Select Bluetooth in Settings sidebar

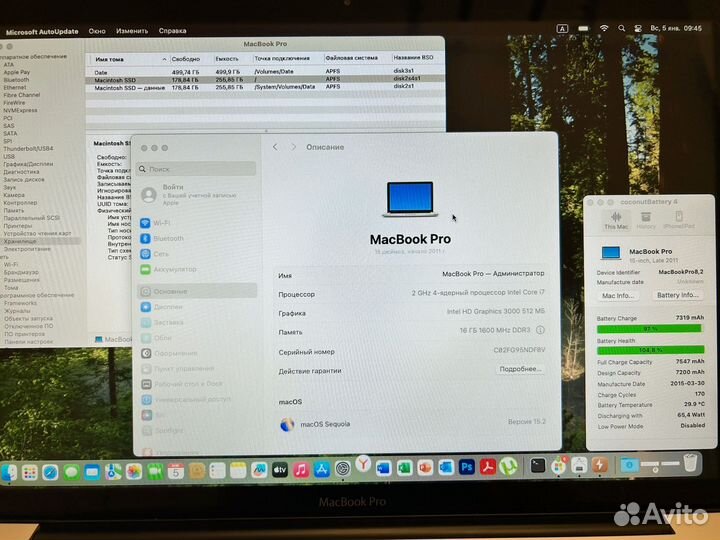click(x=197, y=239)
